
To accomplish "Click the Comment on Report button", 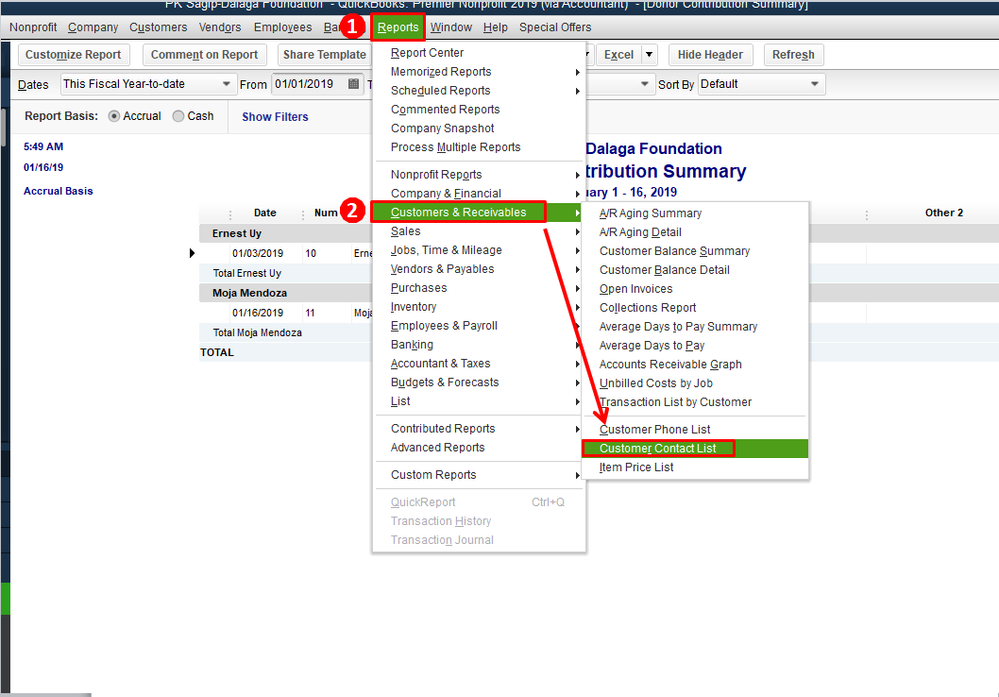I will pyautogui.click(x=205, y=55).
